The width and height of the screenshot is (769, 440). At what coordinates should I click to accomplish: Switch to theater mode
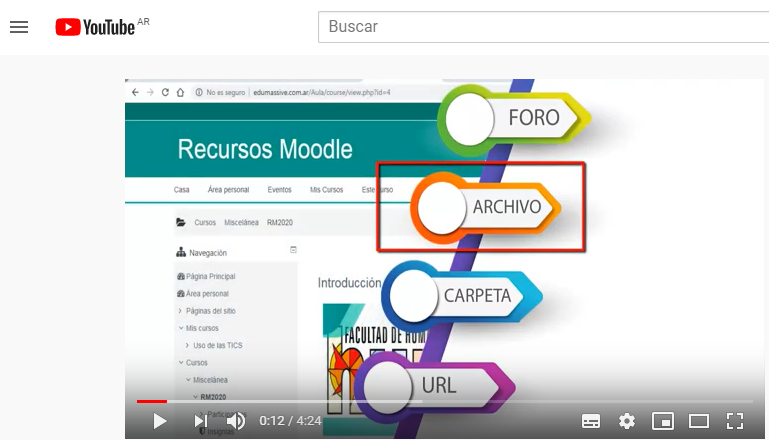click(x=699, y=421)
